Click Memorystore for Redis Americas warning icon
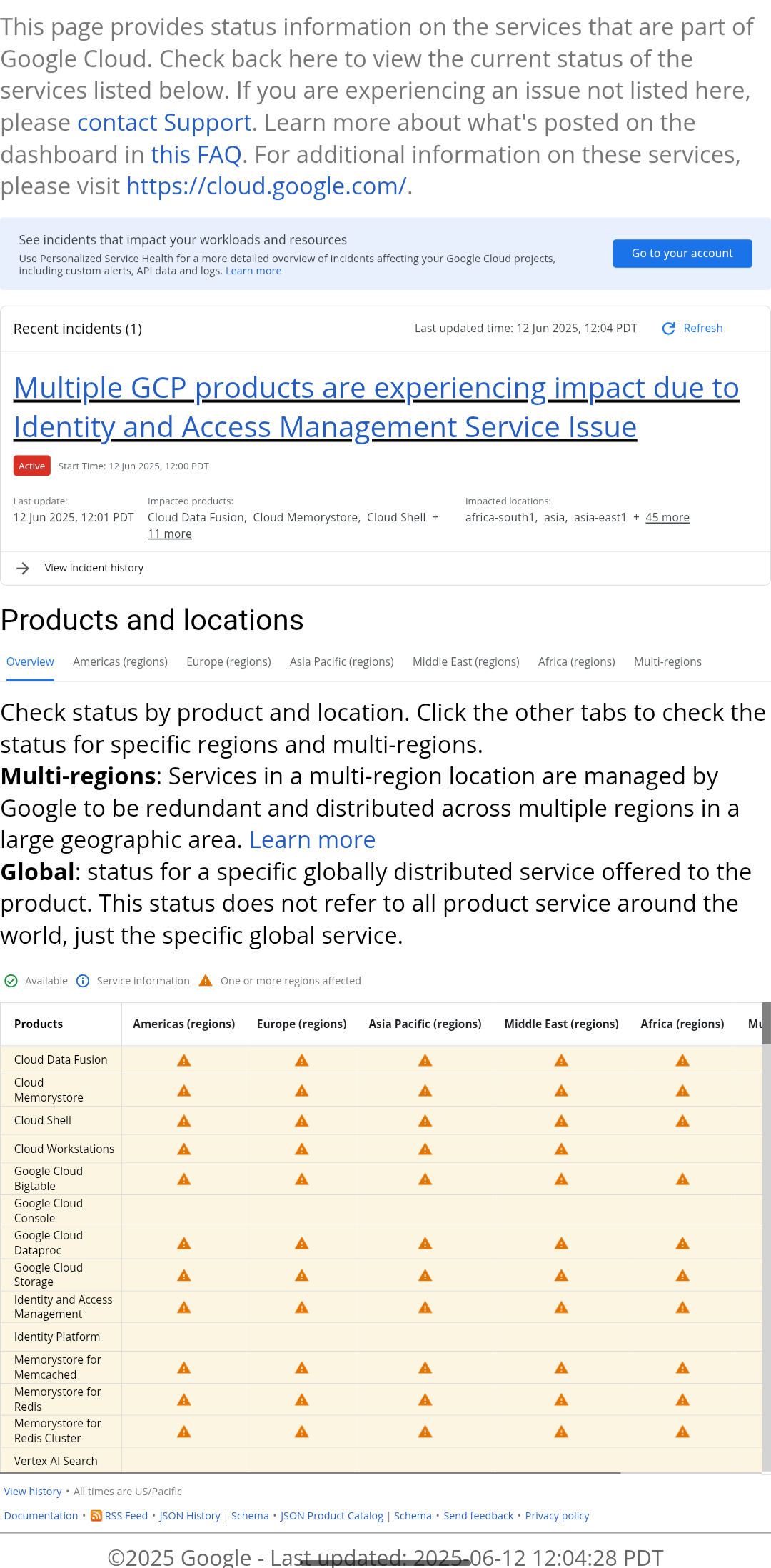The image size is (771, 1568). 184,1399
